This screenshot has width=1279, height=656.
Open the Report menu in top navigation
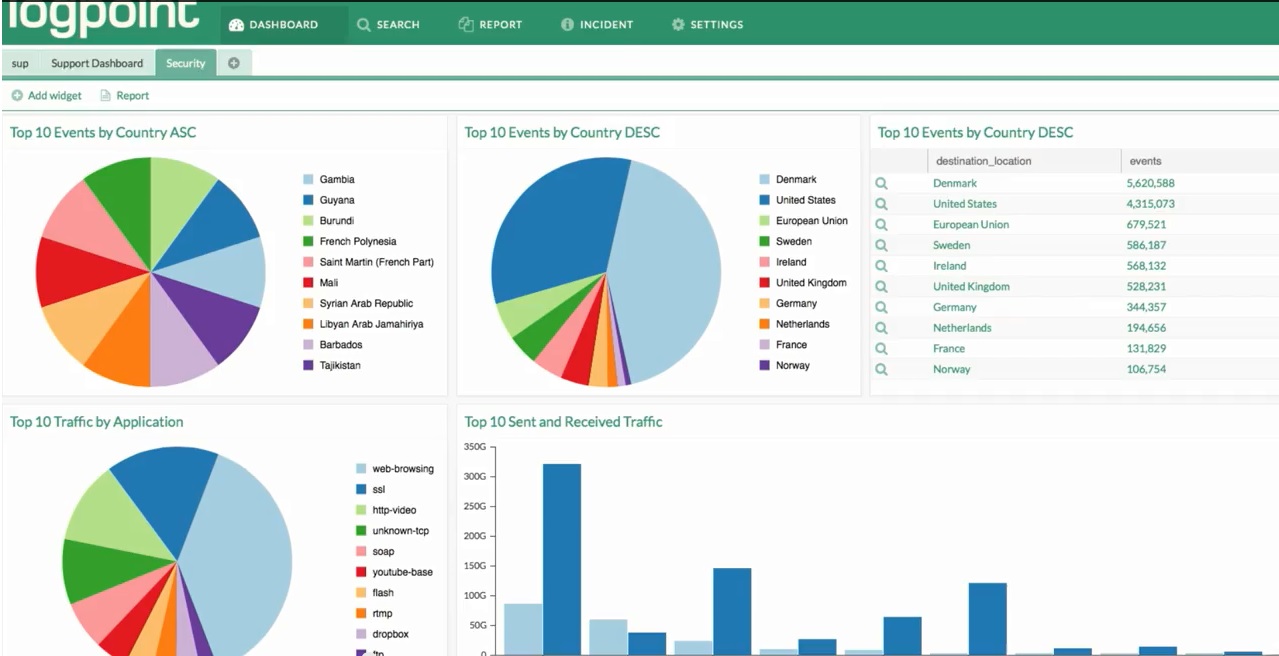pos(490,24)
